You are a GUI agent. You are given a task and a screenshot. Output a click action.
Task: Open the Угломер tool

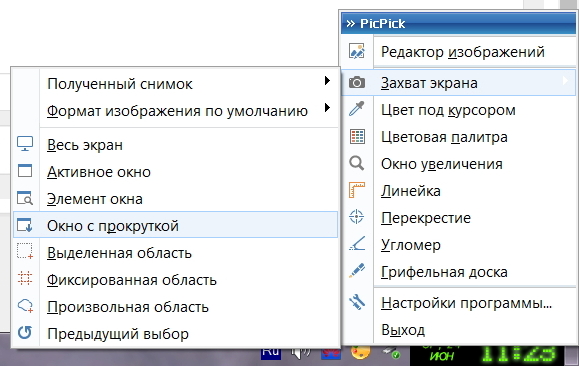pos(458,245)
